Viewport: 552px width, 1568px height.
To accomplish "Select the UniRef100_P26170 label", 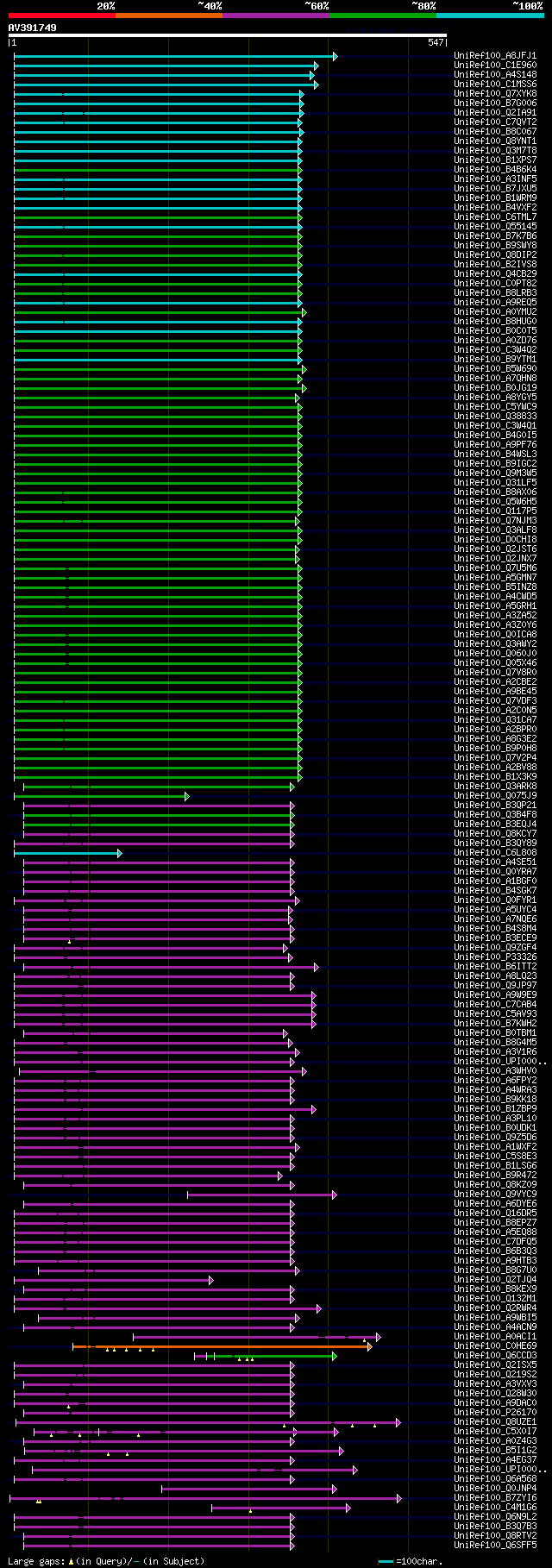I will [495, 1412].
